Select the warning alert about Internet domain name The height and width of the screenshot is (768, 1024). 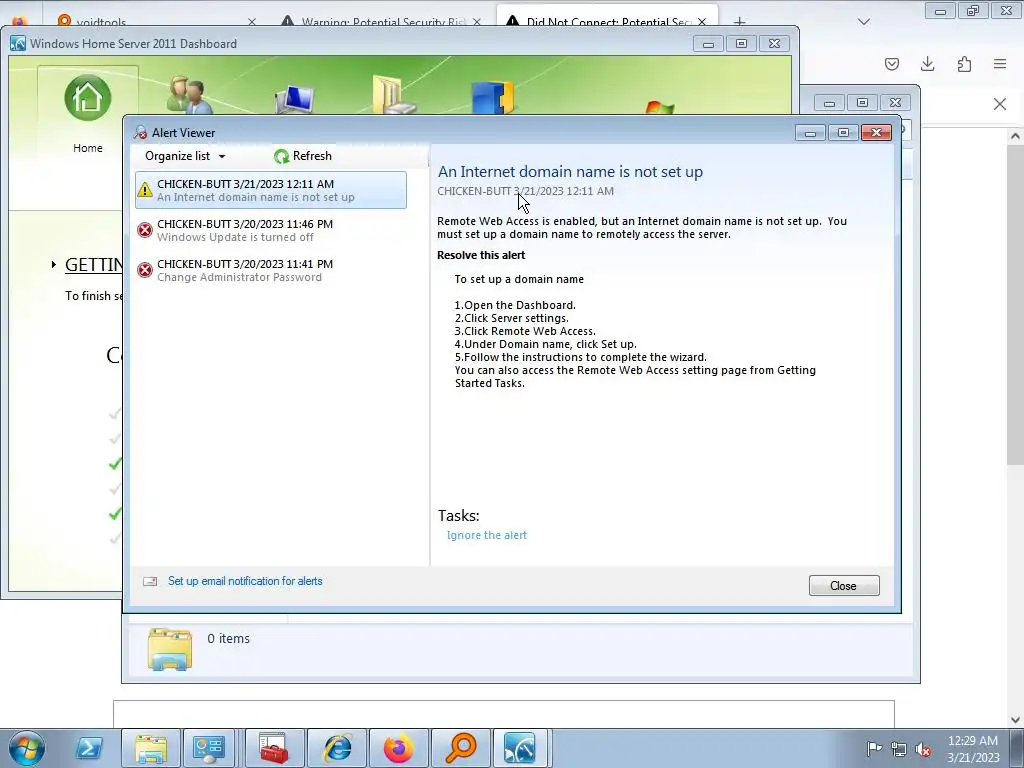(x=271, y=190)
